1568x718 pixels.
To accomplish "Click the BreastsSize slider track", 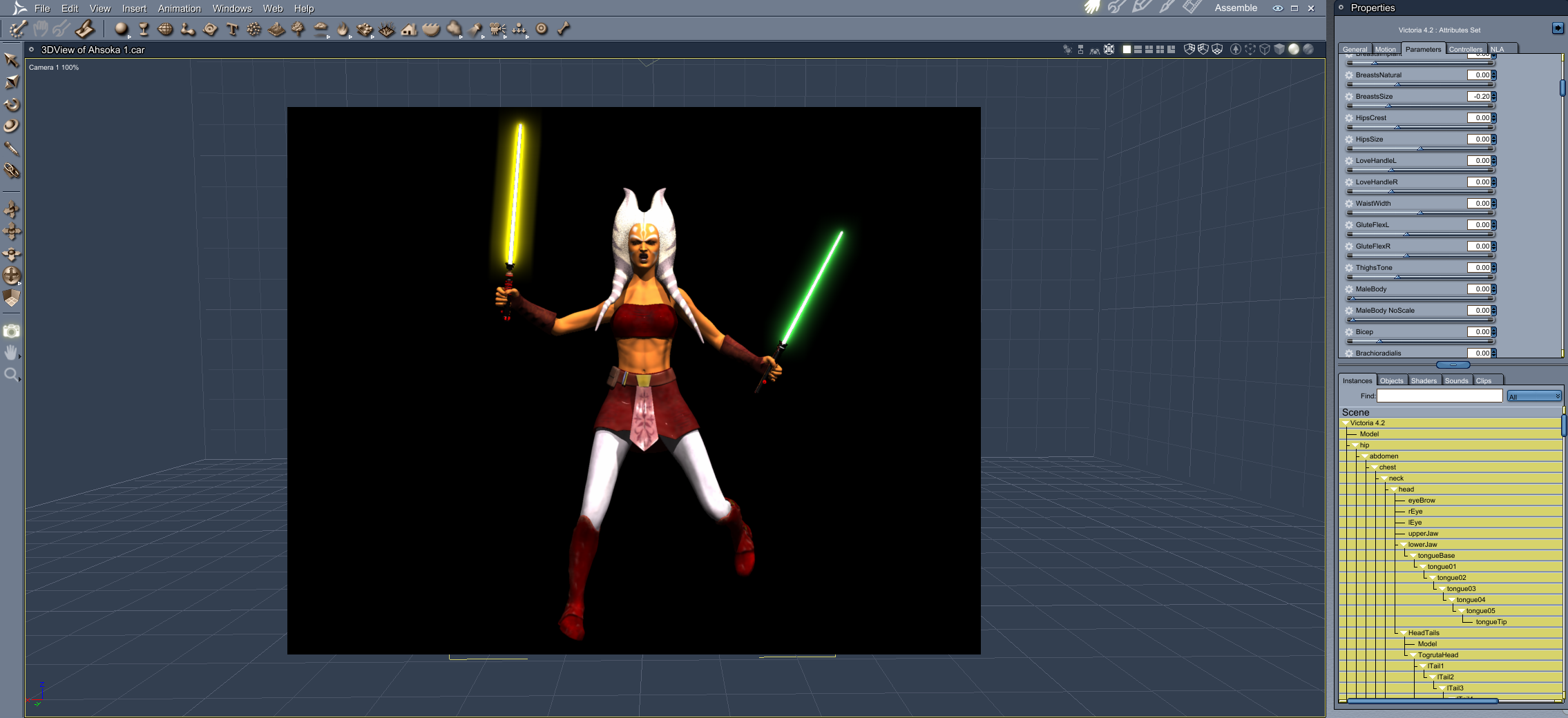I will tap(1419, 106).
